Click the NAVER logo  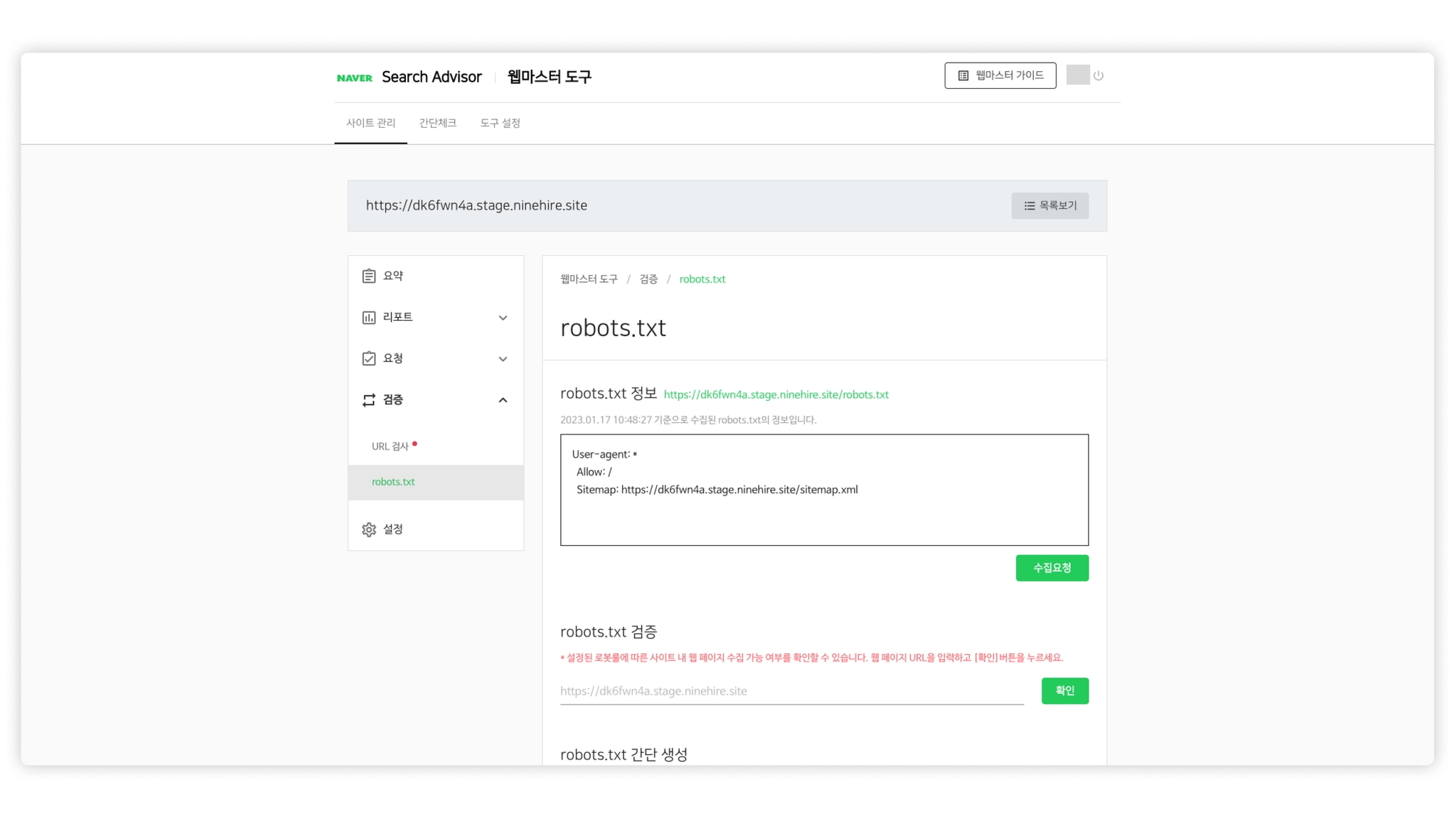(354, 77)
